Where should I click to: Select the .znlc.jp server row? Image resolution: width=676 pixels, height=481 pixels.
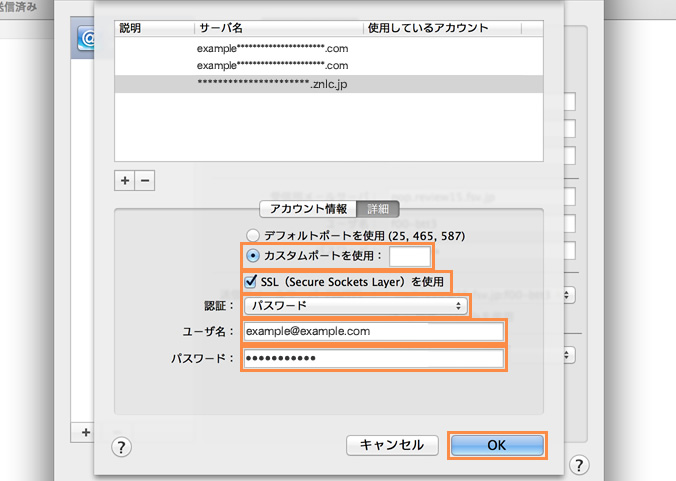[x=329, y=84]
